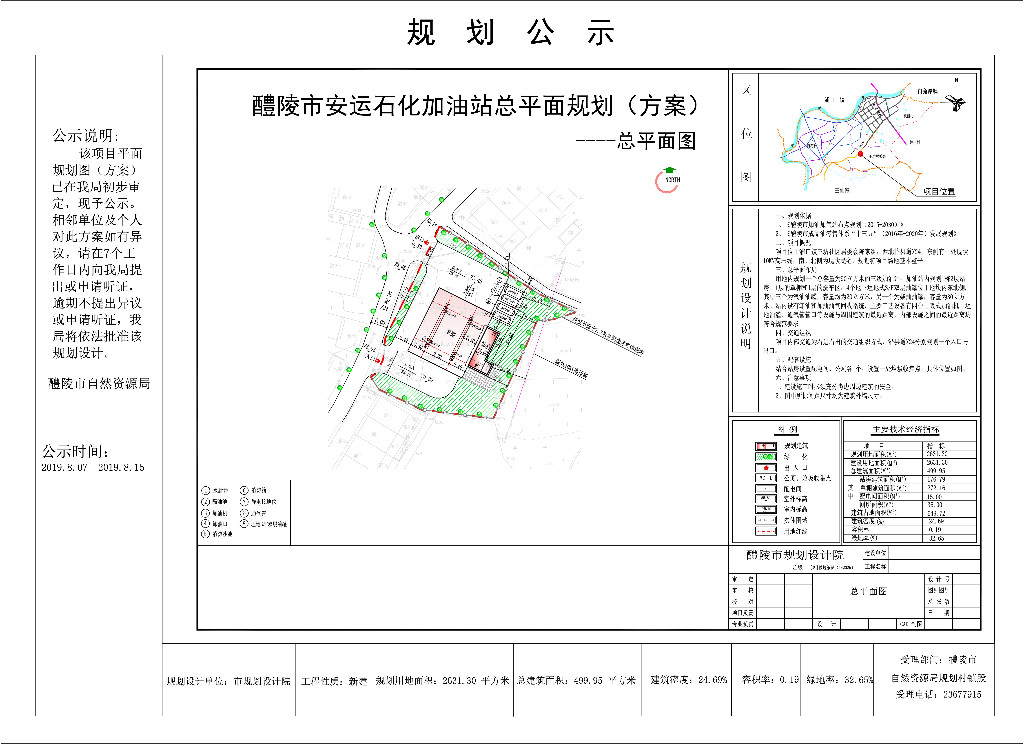
Task: Click the 醴陵市安运石化加油站总平面规划 title
Action: pos(474,106)
